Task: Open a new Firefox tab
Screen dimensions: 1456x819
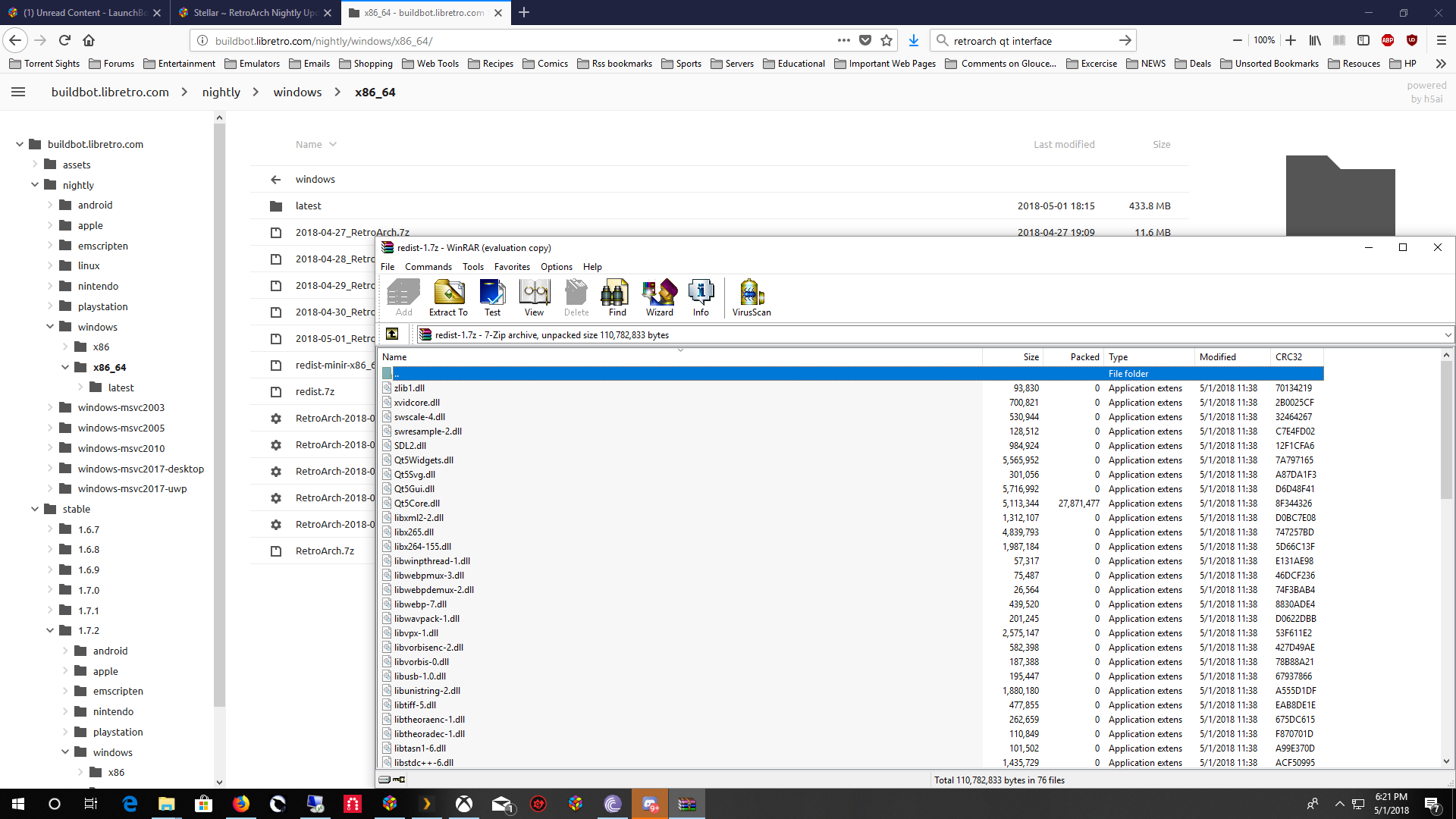Action: click(523, 12)
